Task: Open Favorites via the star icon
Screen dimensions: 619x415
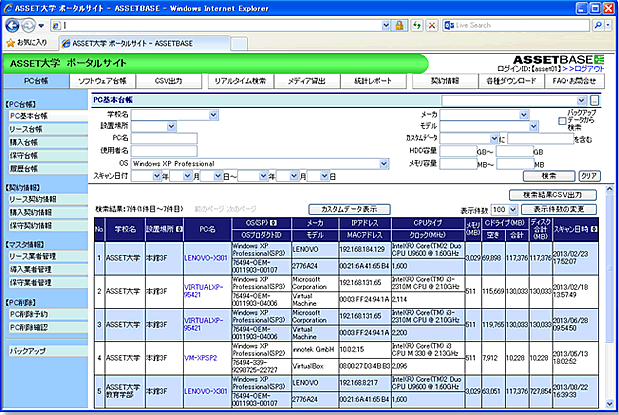Action: coord(11,43)
